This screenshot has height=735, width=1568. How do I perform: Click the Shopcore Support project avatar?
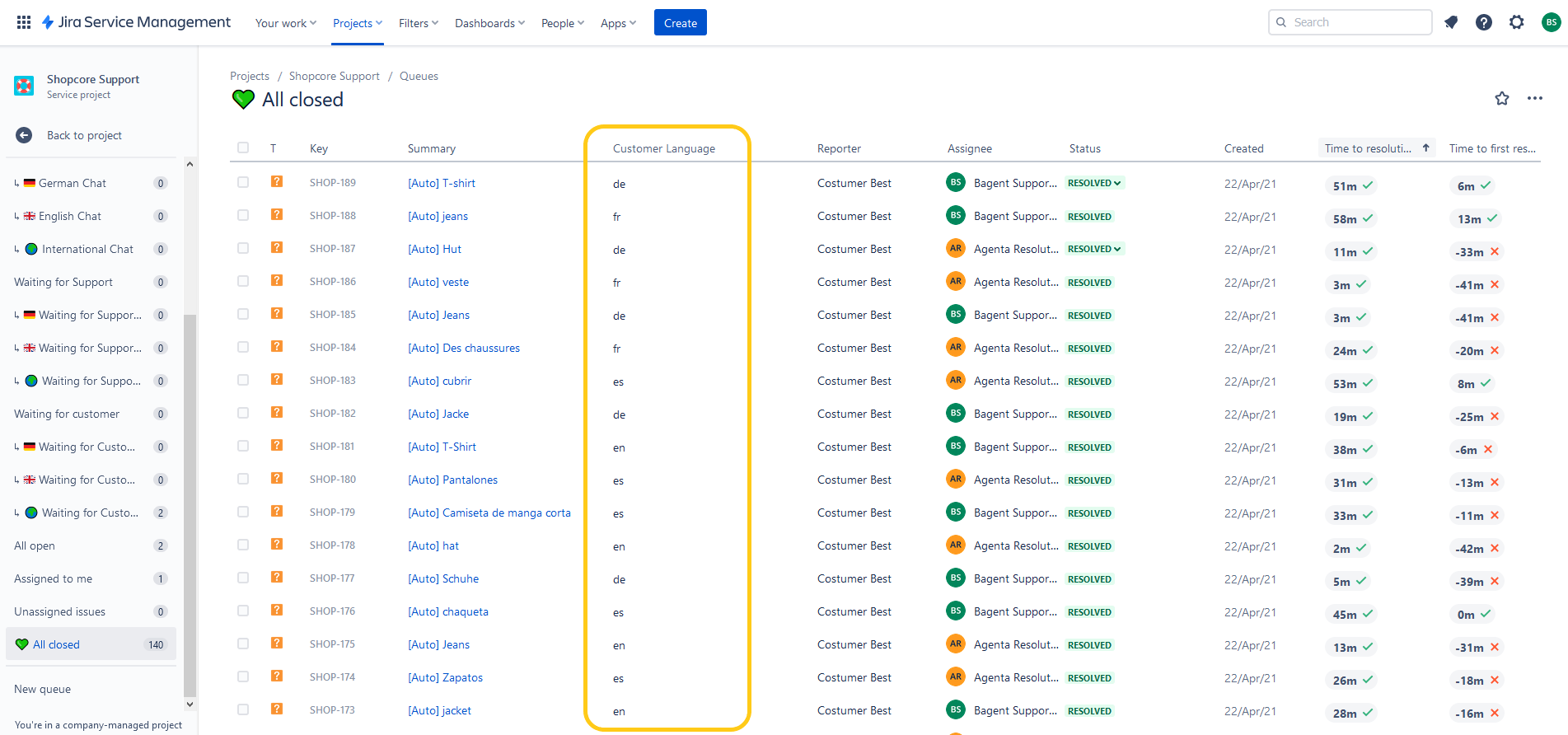click(25, 86)
